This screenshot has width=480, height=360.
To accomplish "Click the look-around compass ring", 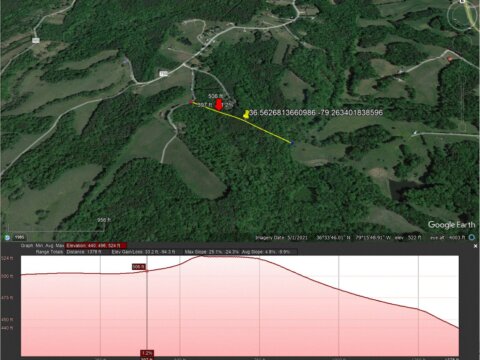I will pos(463,16).
